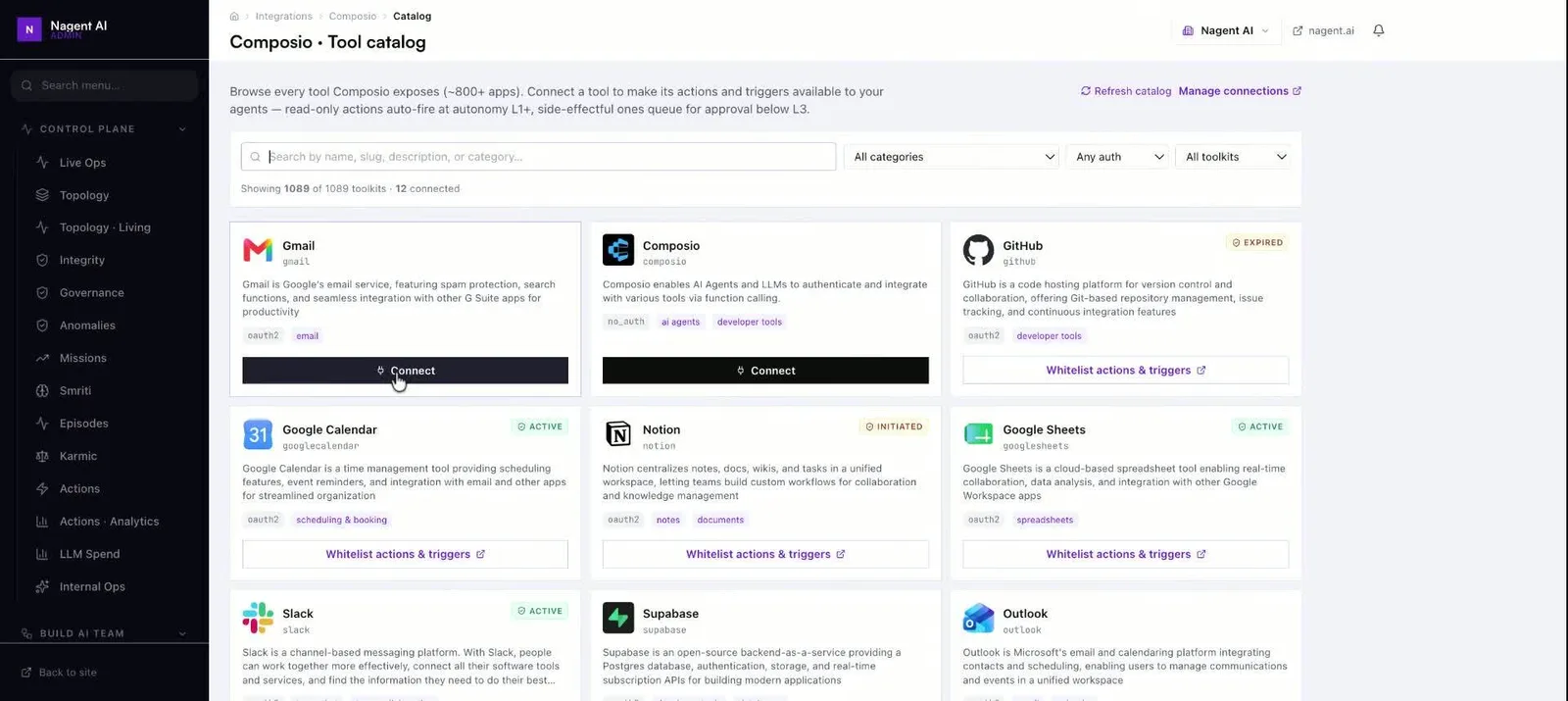1568x701 pixels.
Task: Click the scheduling & booking tag
Action: tap(342, 520)
